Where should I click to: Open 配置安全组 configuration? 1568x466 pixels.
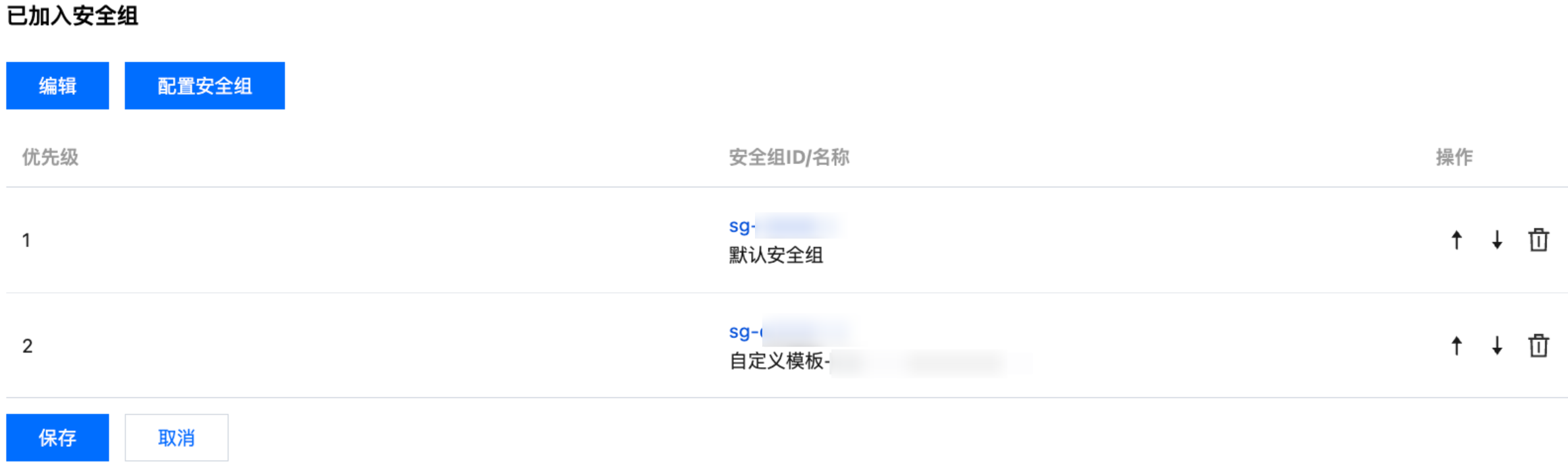pyautogui.click(x=204, y=86)
